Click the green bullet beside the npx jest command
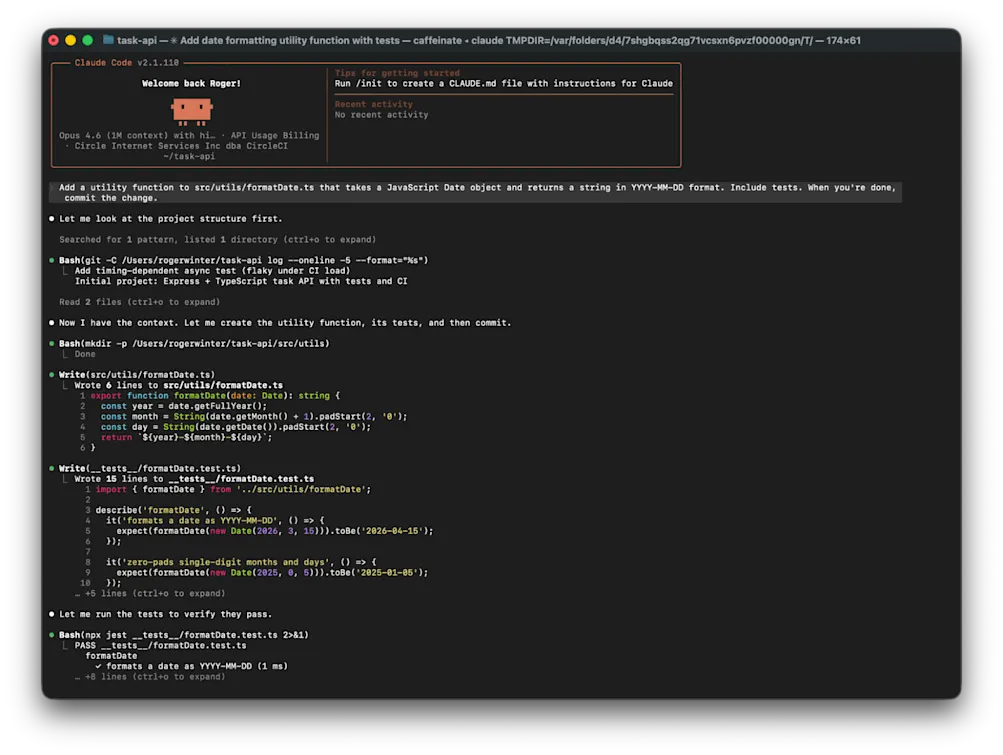The image size is (1003, 755). click(x=52, y=634)
